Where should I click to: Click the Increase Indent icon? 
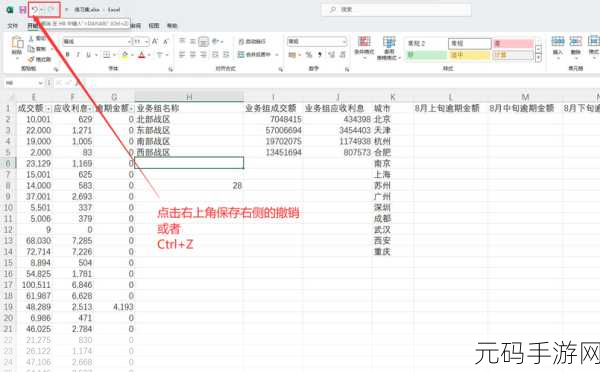coord(226,55)
